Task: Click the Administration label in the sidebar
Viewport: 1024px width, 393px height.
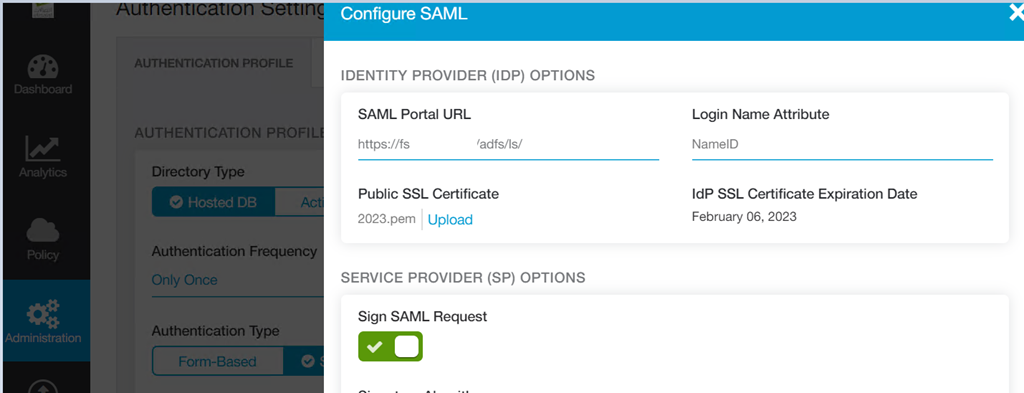Action: click(43, 338)
